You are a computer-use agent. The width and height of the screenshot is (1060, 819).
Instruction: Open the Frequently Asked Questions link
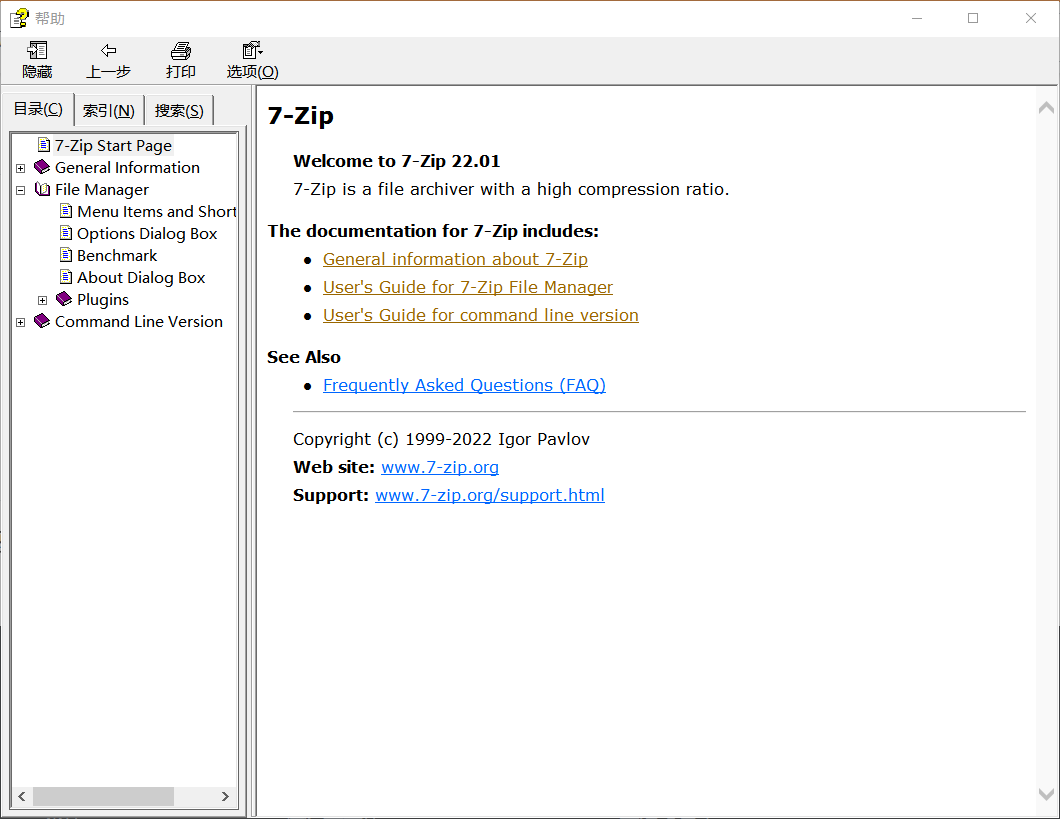point(464,385)
